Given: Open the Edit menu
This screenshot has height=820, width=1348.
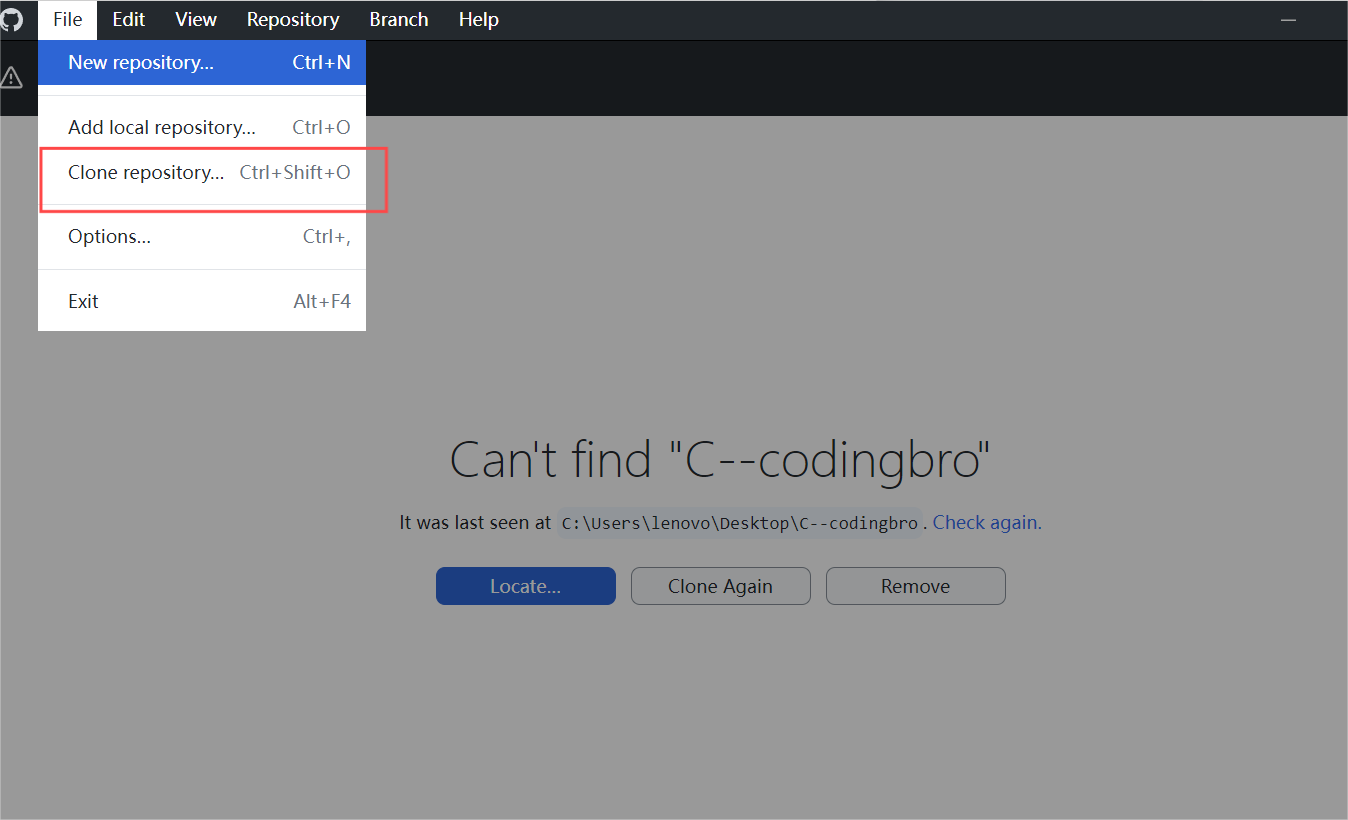Looking at the screenshot, I should [x=129, y=19].
